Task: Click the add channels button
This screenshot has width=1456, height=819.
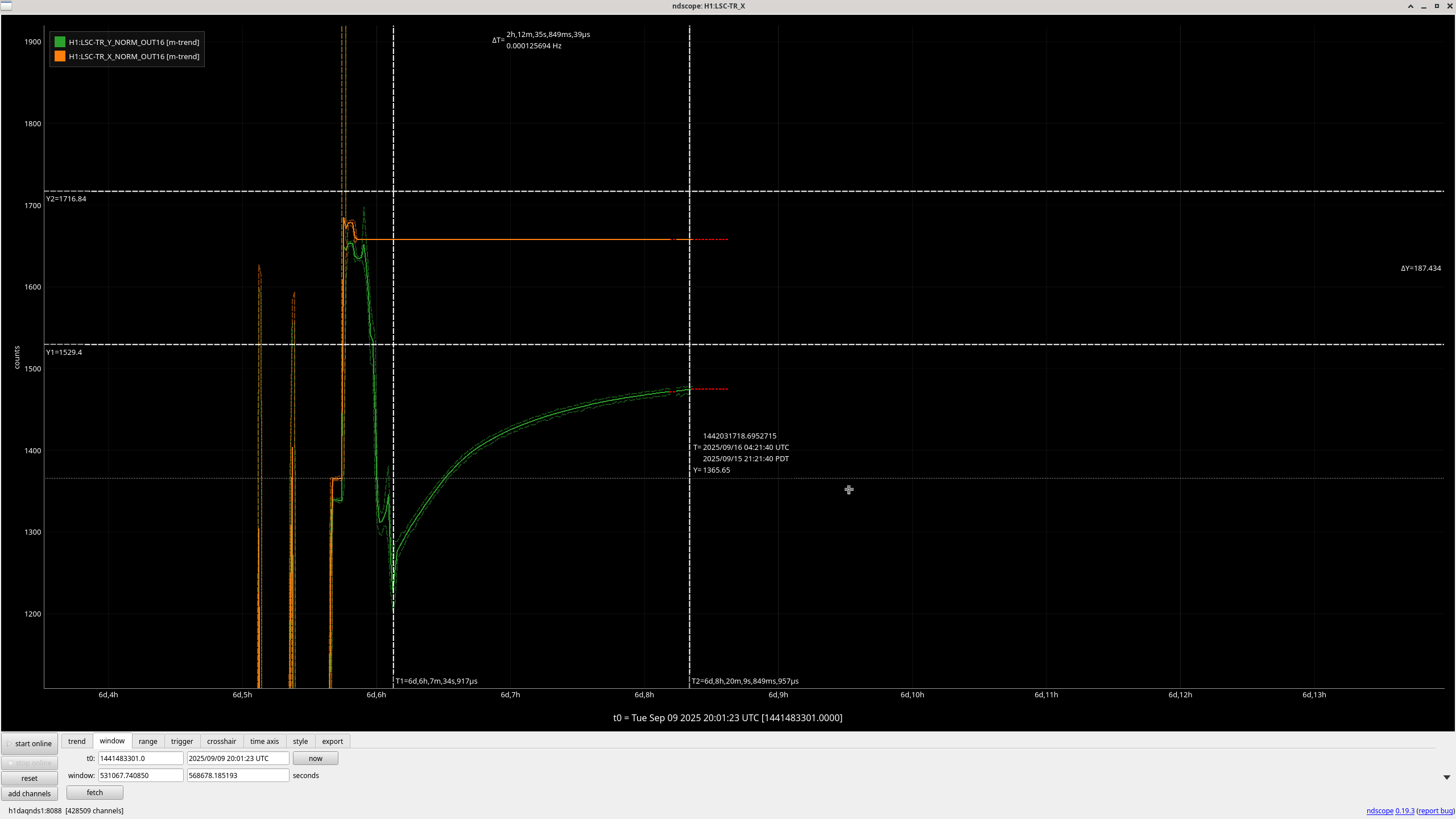Action: (30, 793)
